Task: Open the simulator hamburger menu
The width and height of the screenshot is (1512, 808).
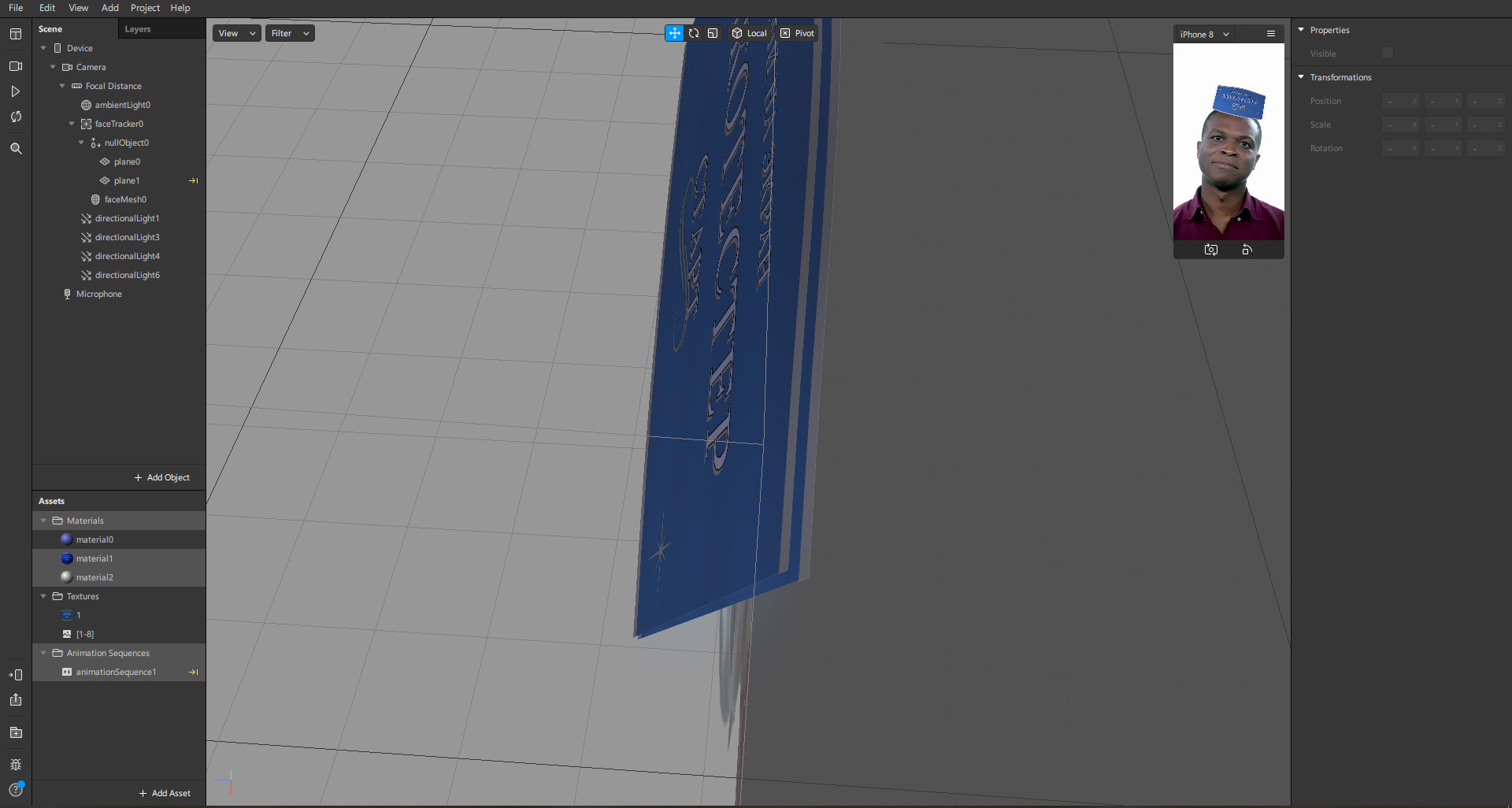Action: tap(1270, 34)
